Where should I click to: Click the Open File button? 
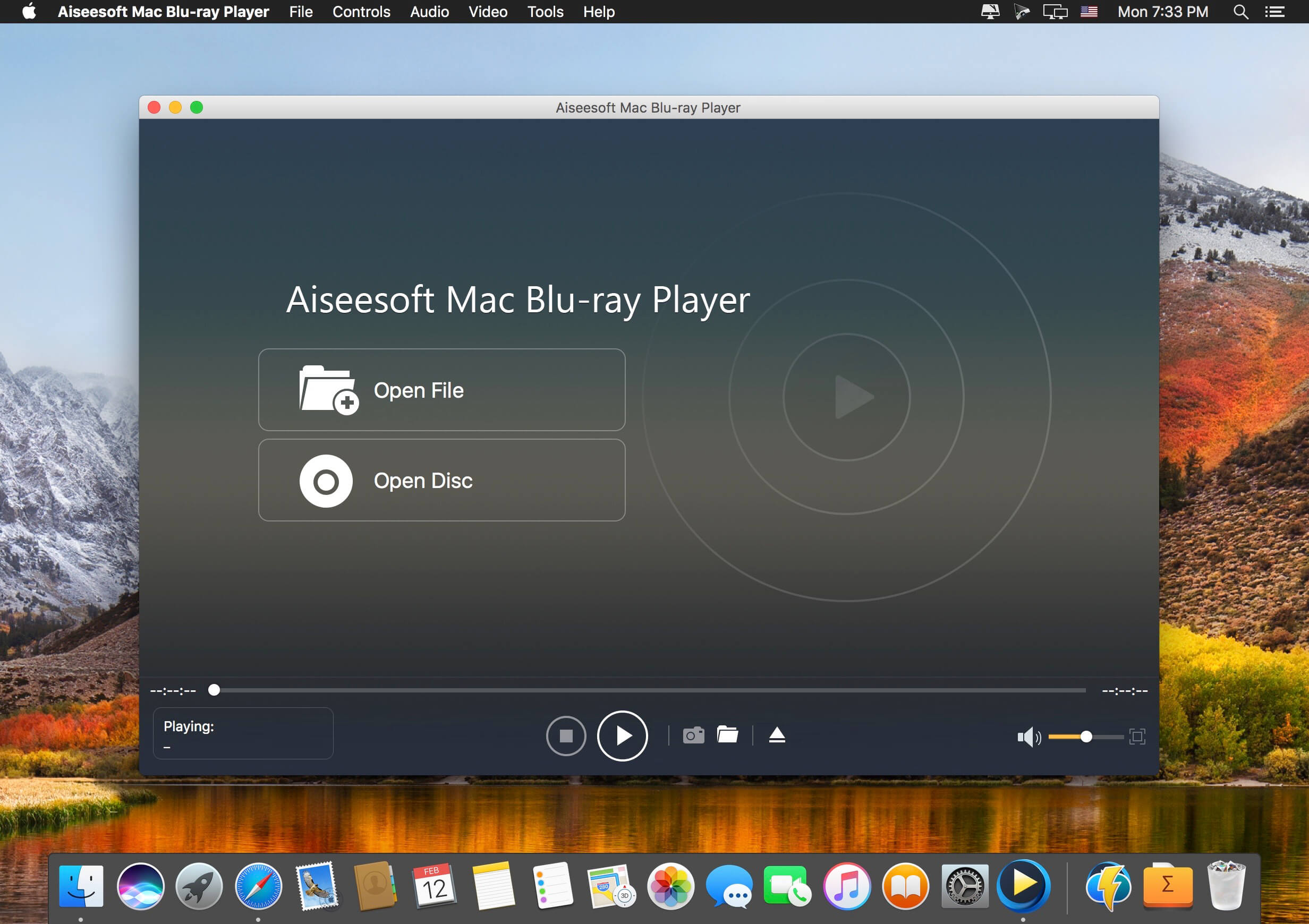[x=442, y=390]
